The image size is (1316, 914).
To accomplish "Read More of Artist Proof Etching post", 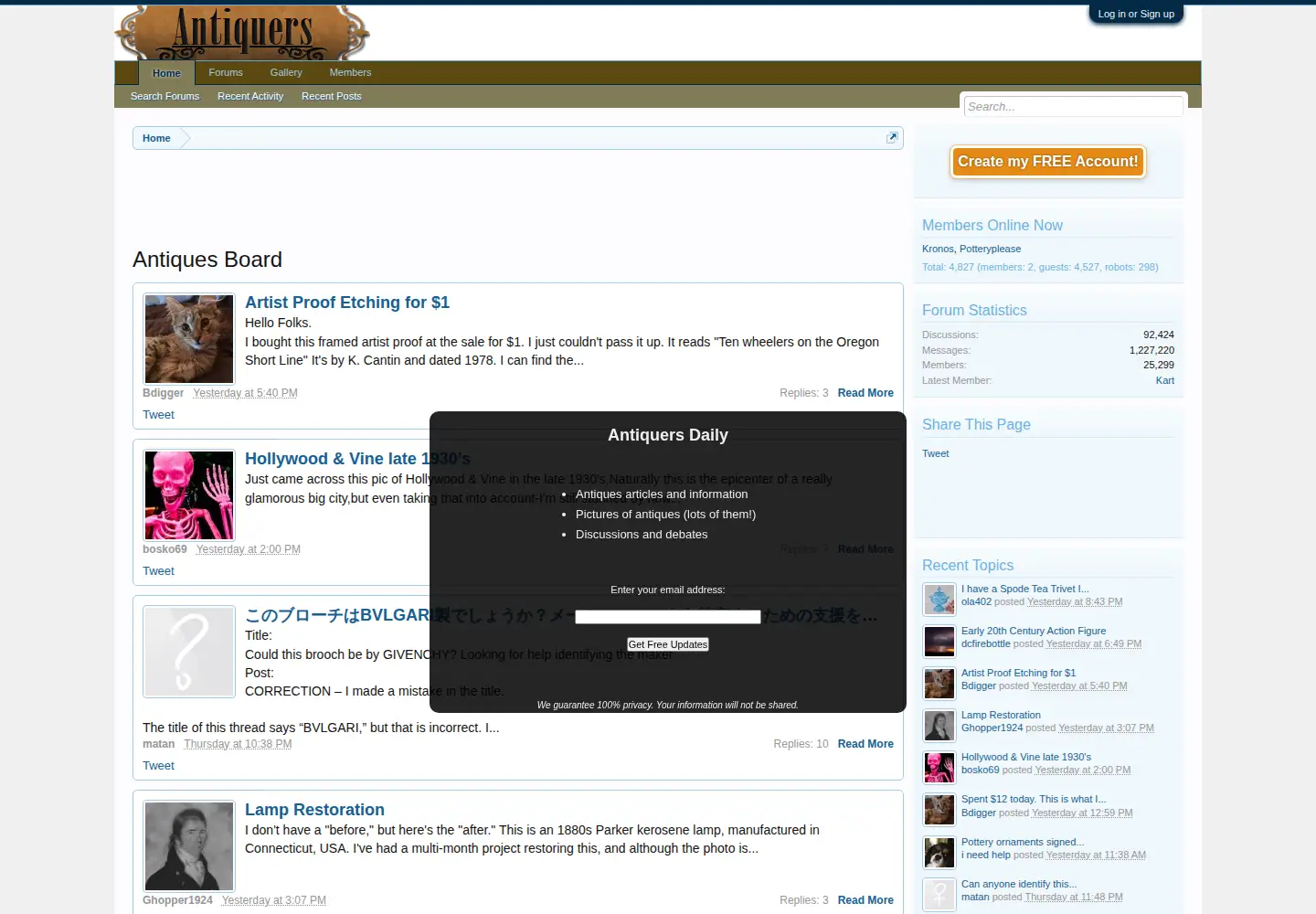I will point(865,393).
